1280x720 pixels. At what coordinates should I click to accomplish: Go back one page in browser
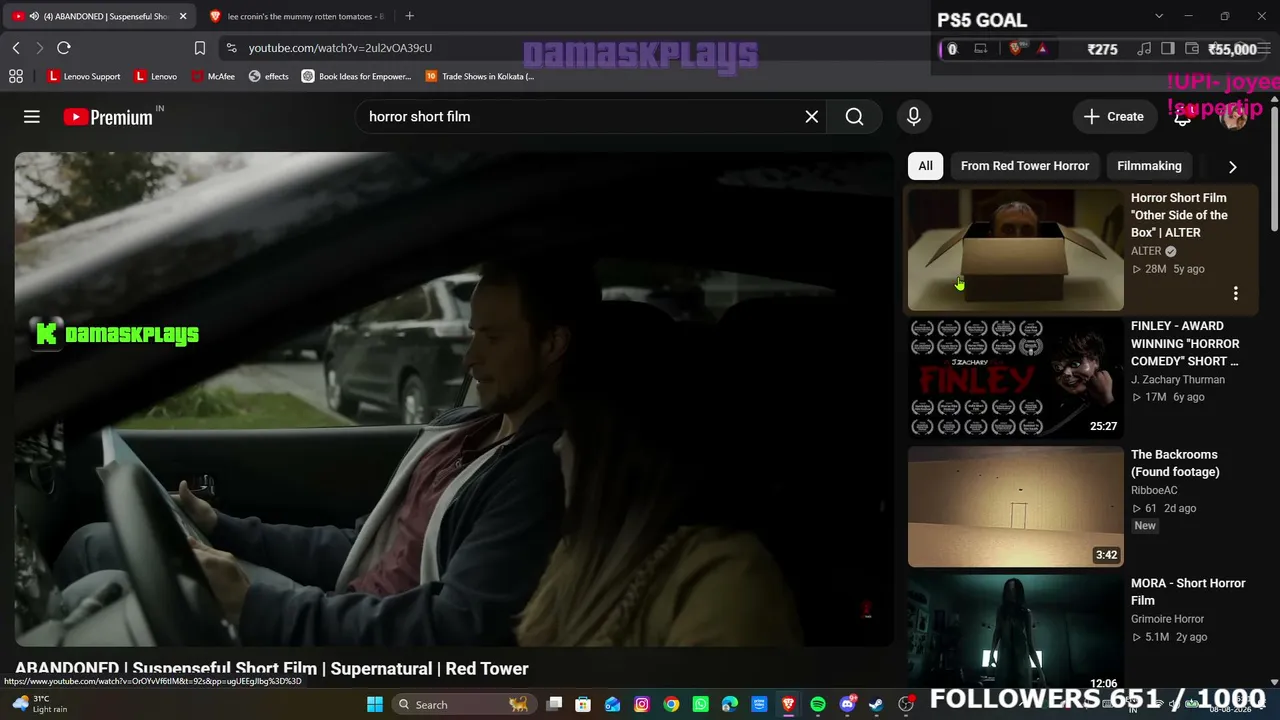16,48
